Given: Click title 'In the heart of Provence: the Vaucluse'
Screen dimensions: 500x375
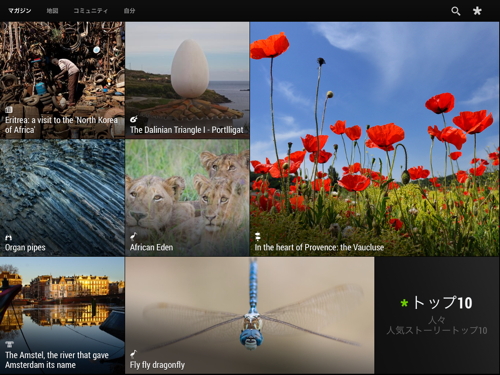Looking at the screenshot, I should [x=319, y=247].
